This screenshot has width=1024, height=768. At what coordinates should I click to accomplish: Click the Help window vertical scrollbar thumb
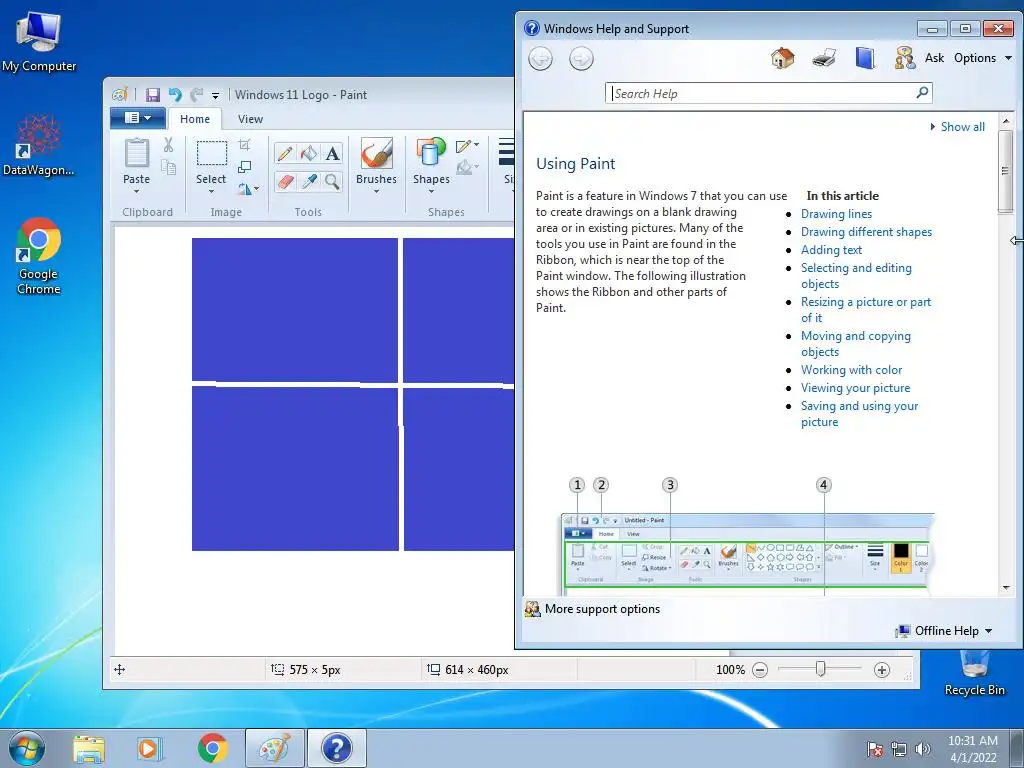[1006, 171]
